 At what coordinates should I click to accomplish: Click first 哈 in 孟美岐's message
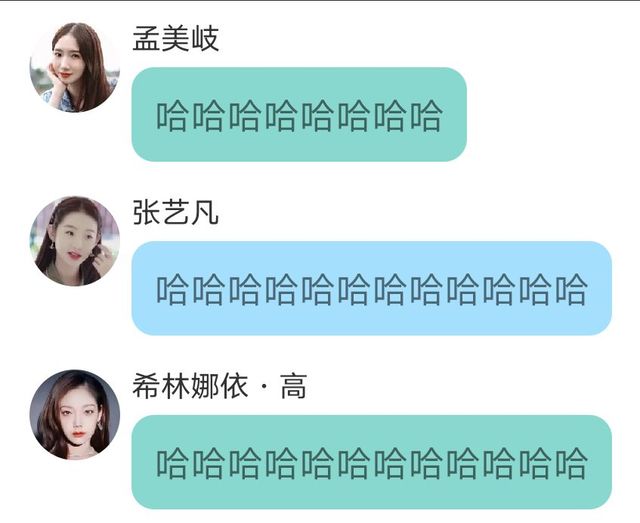click(173, 116)
